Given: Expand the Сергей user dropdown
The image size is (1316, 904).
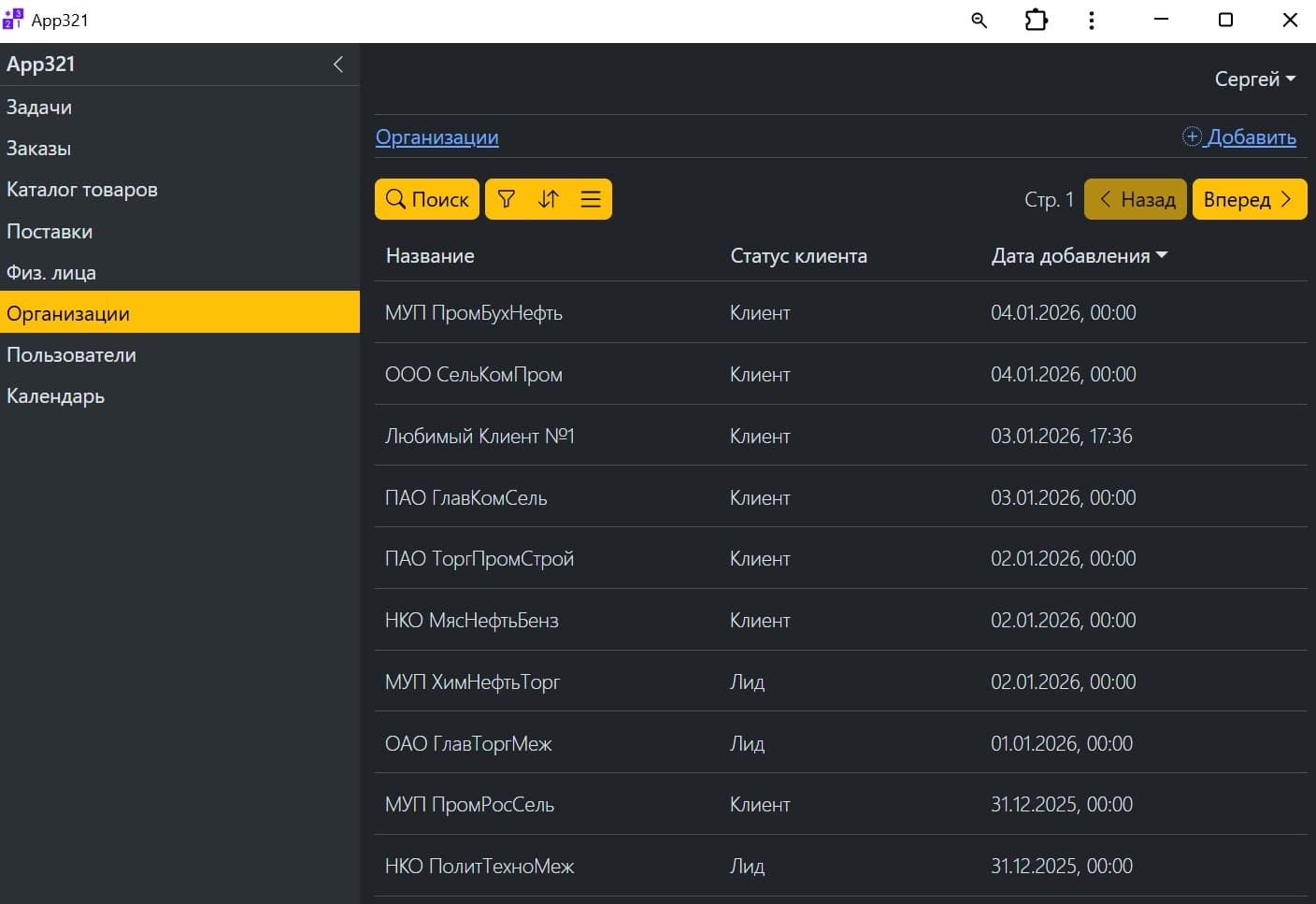Looking at the screenshot, I should coord(1254,79).
